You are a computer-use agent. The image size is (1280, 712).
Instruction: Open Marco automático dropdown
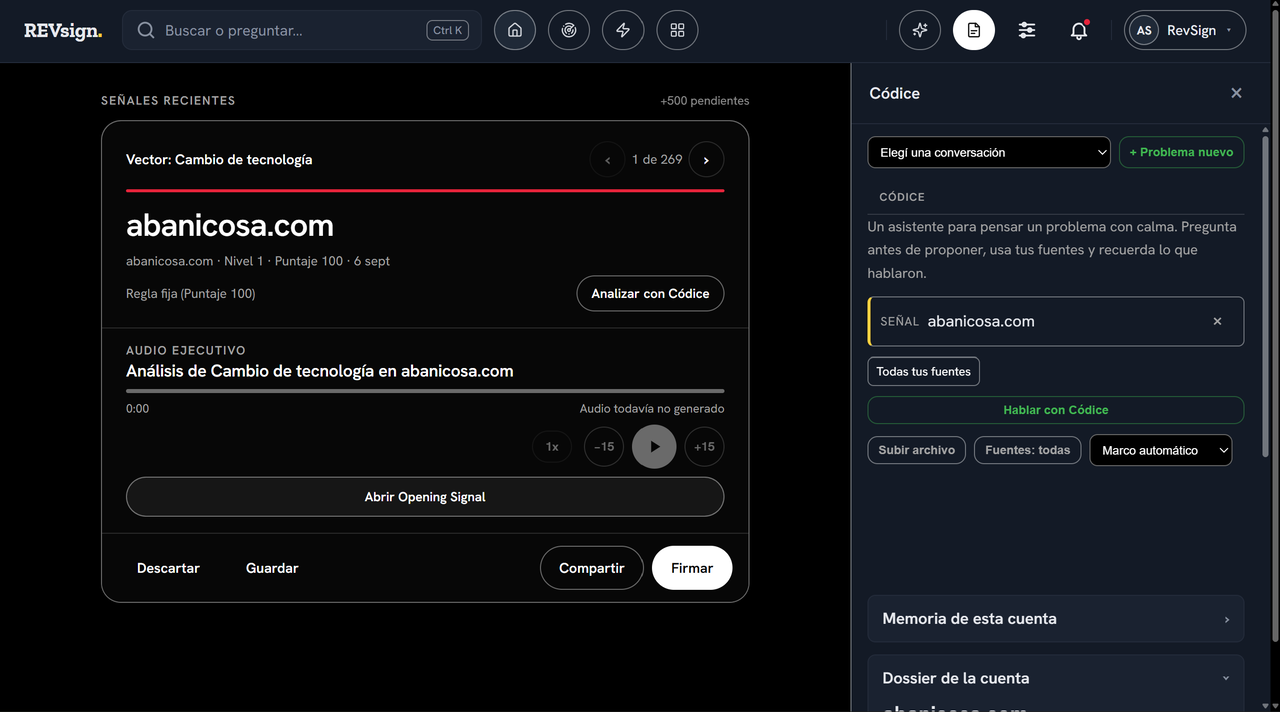[1161, 450]
